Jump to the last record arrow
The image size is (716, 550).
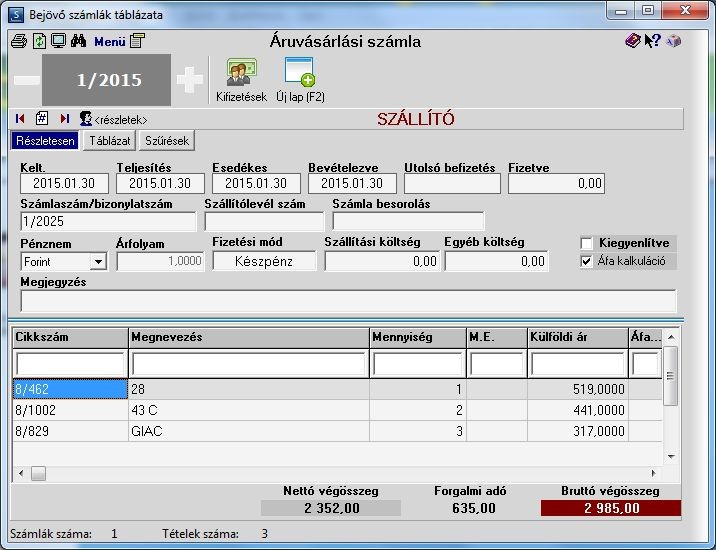(64, 119)
